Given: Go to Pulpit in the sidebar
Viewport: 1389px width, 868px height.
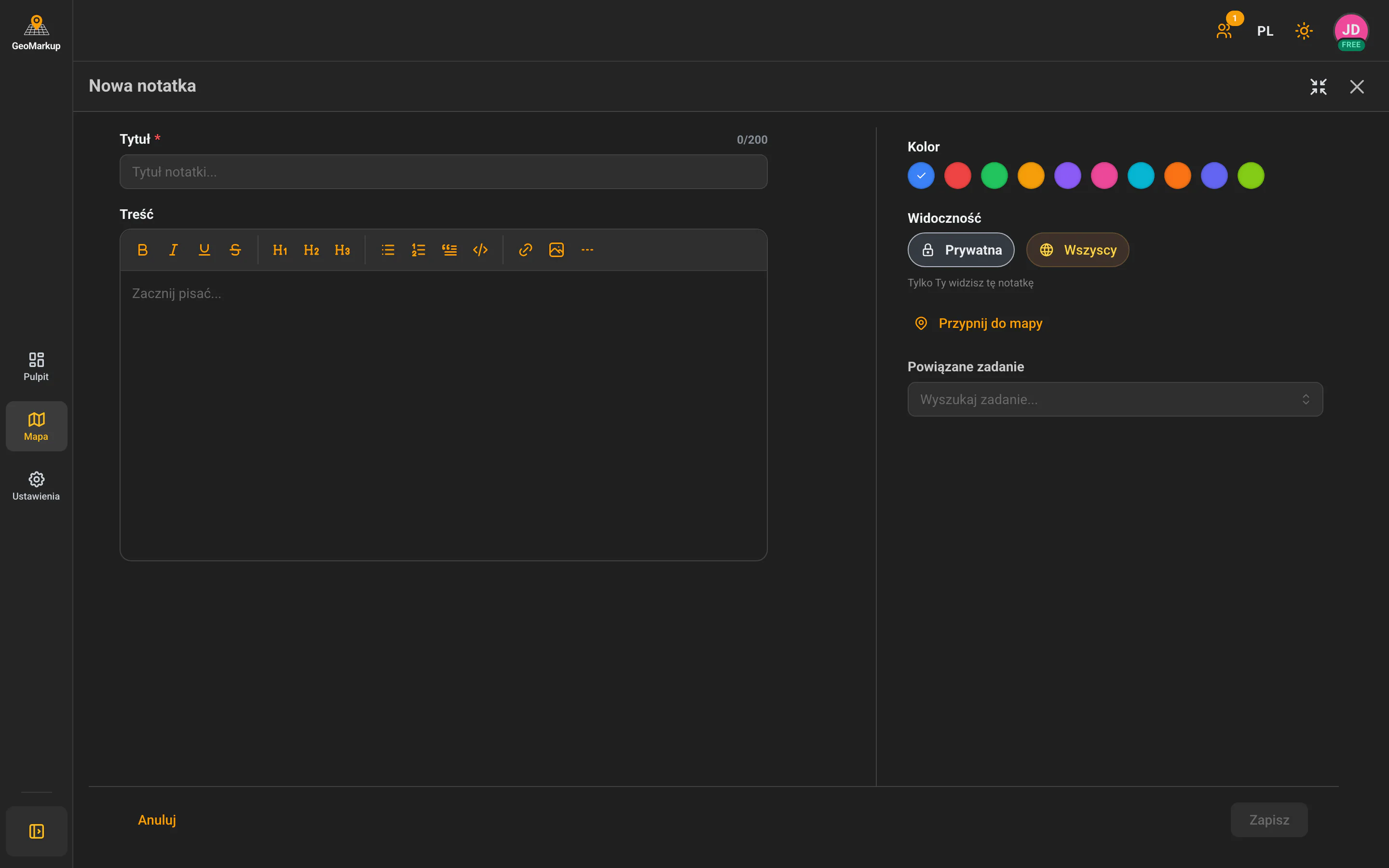Looking at the screenshot, I should click(36, 367).
